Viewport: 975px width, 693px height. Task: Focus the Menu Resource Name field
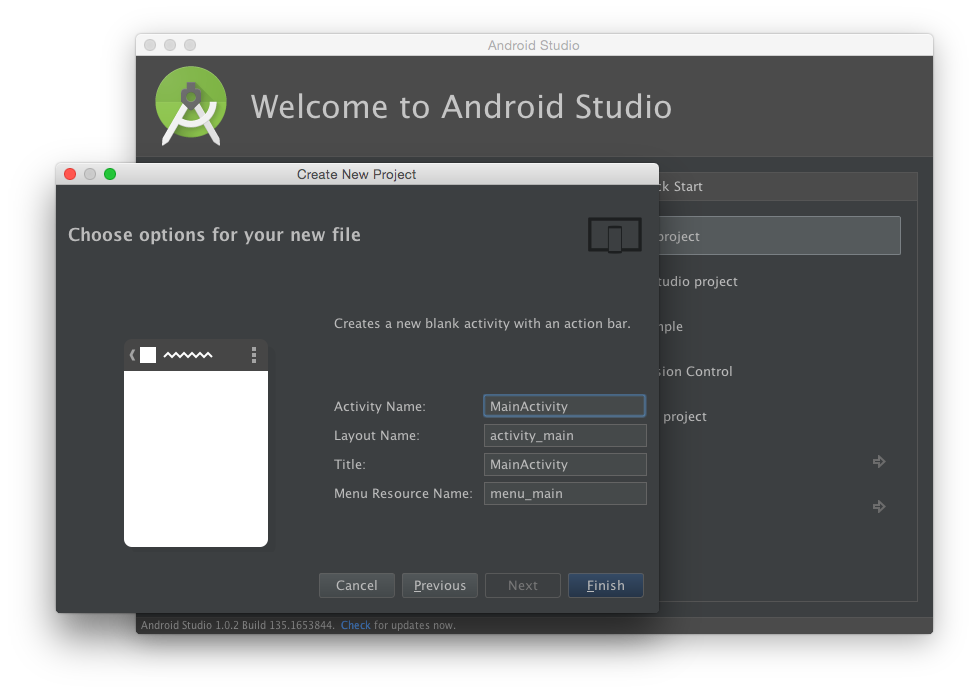[565, 493]
